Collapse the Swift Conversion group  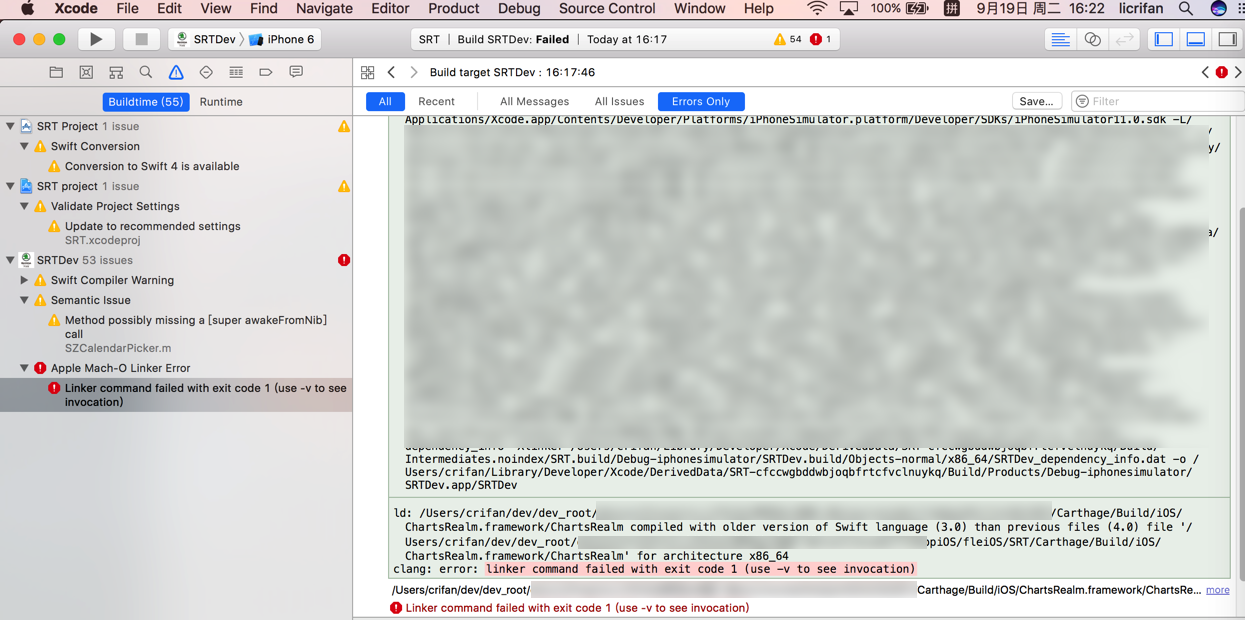coord(25,146)
